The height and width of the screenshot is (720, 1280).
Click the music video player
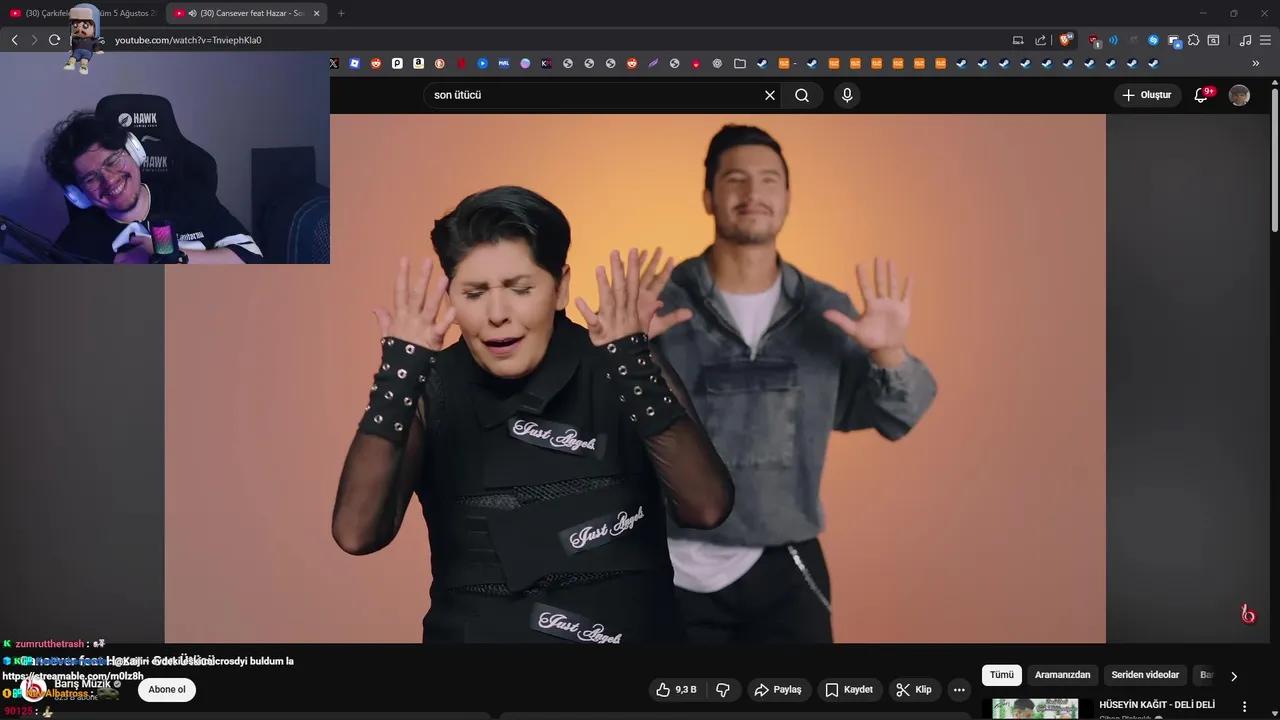coord(635,378)
